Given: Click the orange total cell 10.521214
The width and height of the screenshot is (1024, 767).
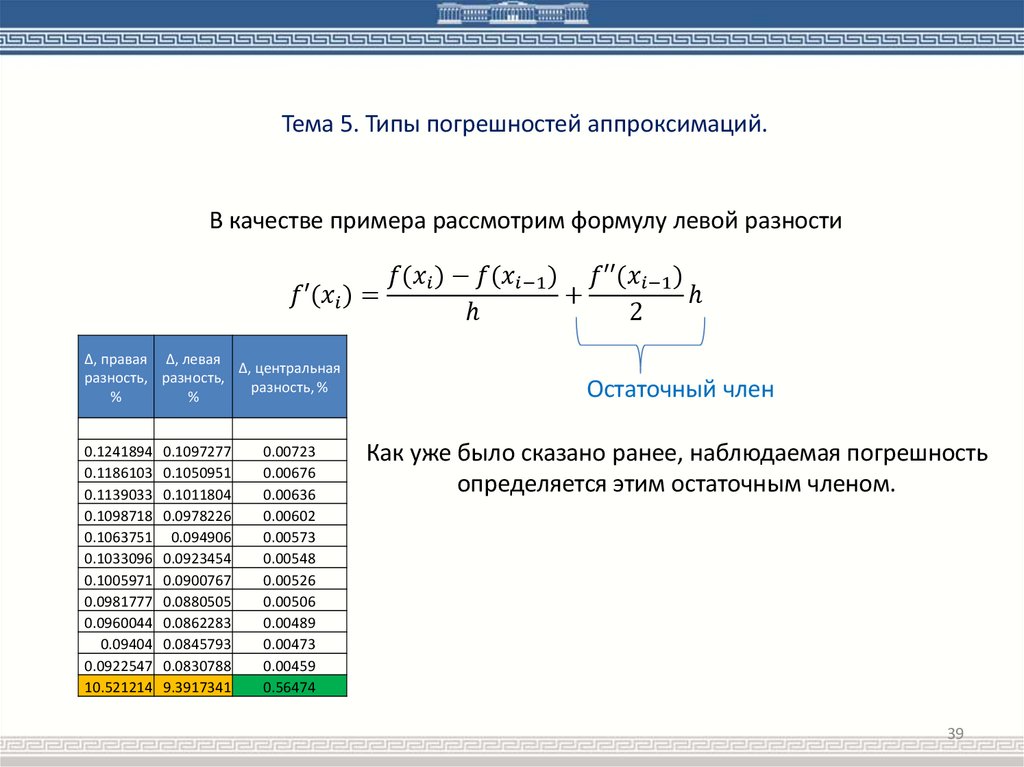Looking at the screenshot, I should [116, 687].
